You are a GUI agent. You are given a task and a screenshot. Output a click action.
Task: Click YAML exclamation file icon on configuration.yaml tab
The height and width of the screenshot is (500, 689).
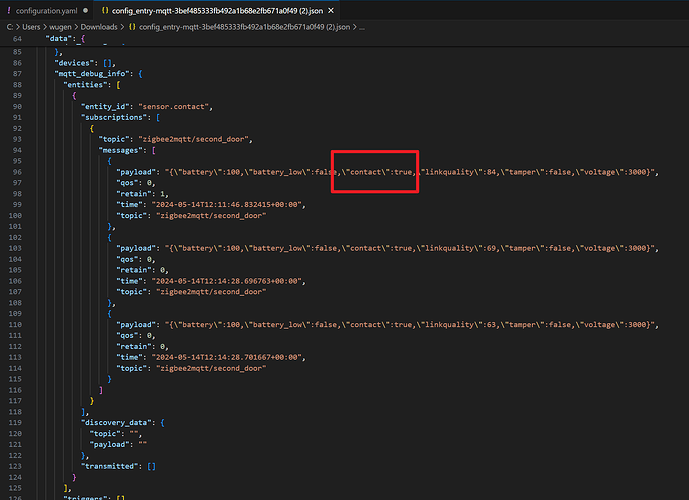(x=9, y=11)
